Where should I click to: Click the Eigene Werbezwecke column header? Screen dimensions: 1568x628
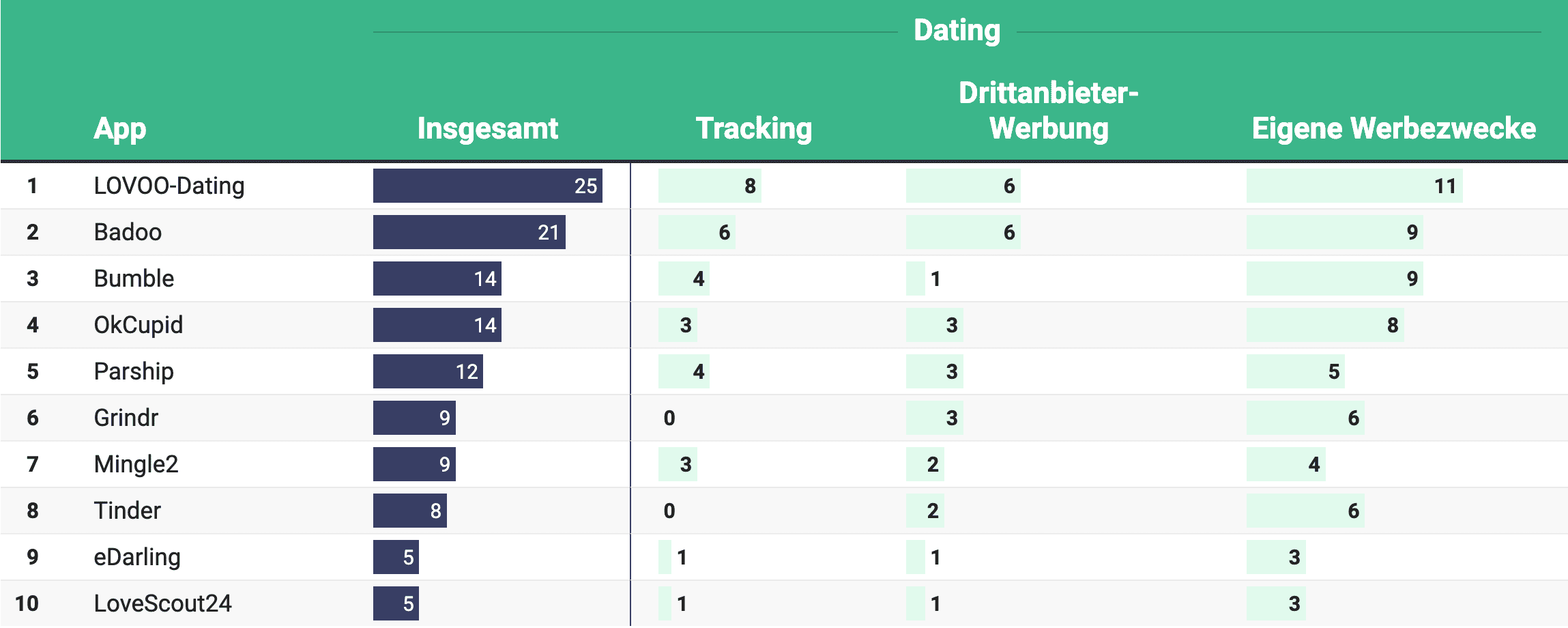(x=1394, y=128)
